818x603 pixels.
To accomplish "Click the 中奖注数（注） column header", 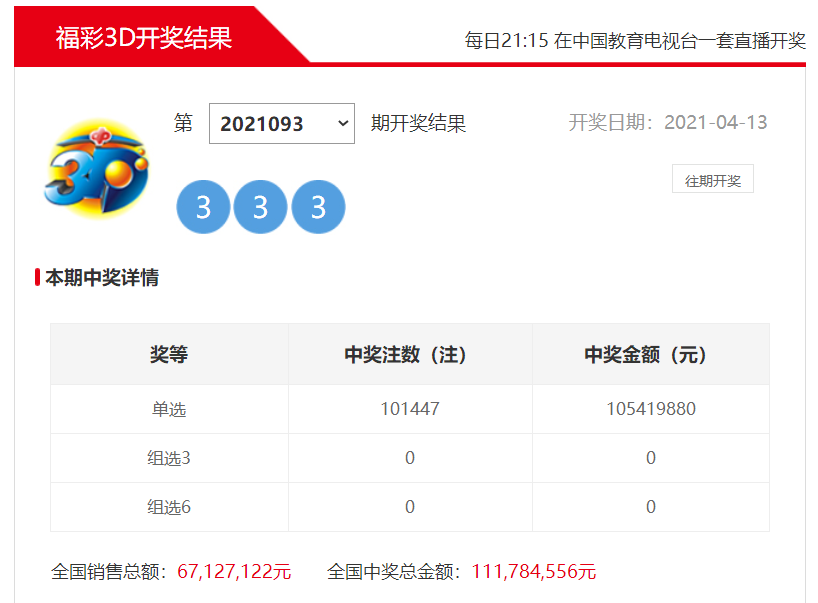I will click(x=410, y=355).
